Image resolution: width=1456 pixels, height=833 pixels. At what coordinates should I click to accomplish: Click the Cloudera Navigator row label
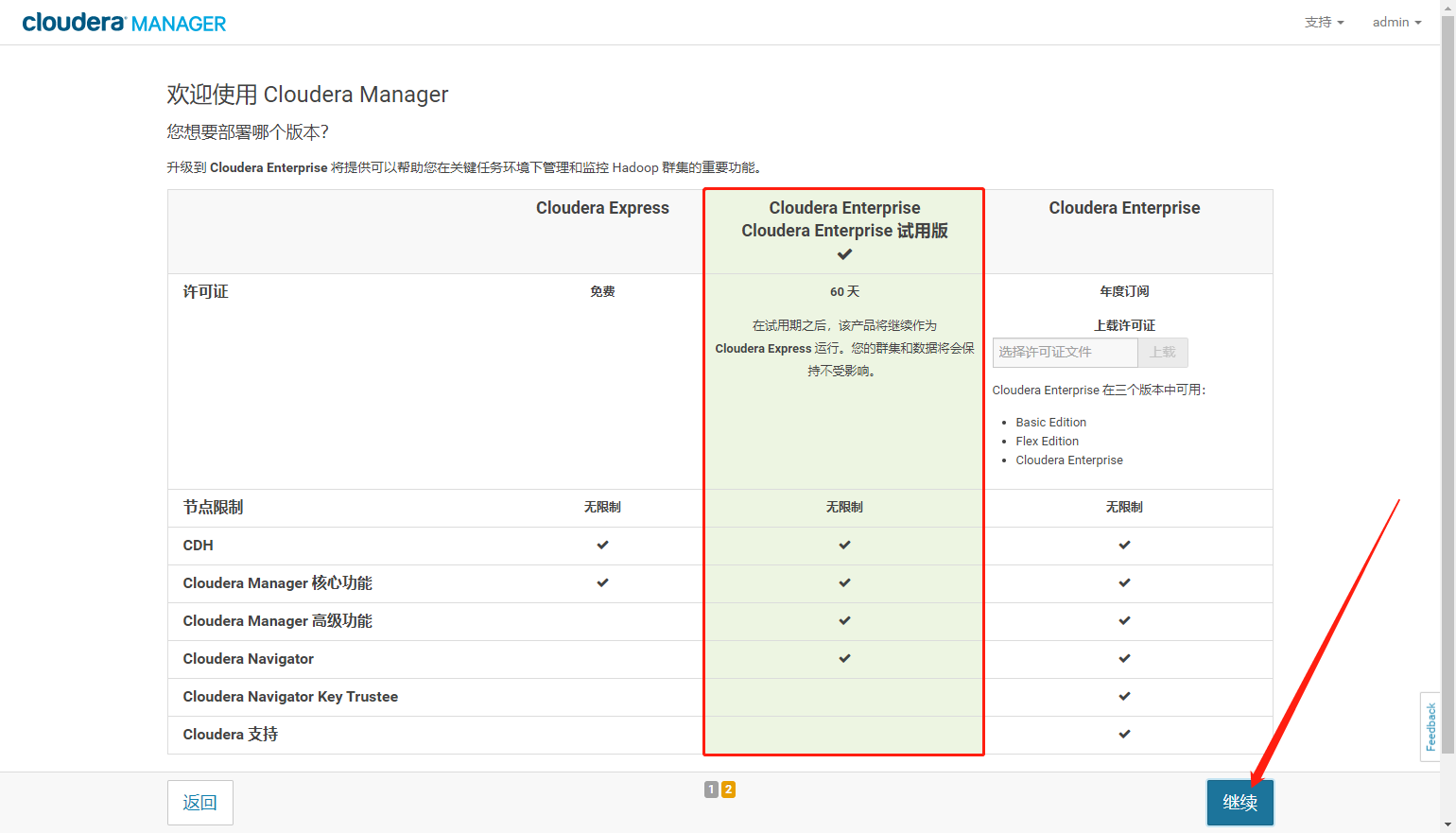(248, 658)
